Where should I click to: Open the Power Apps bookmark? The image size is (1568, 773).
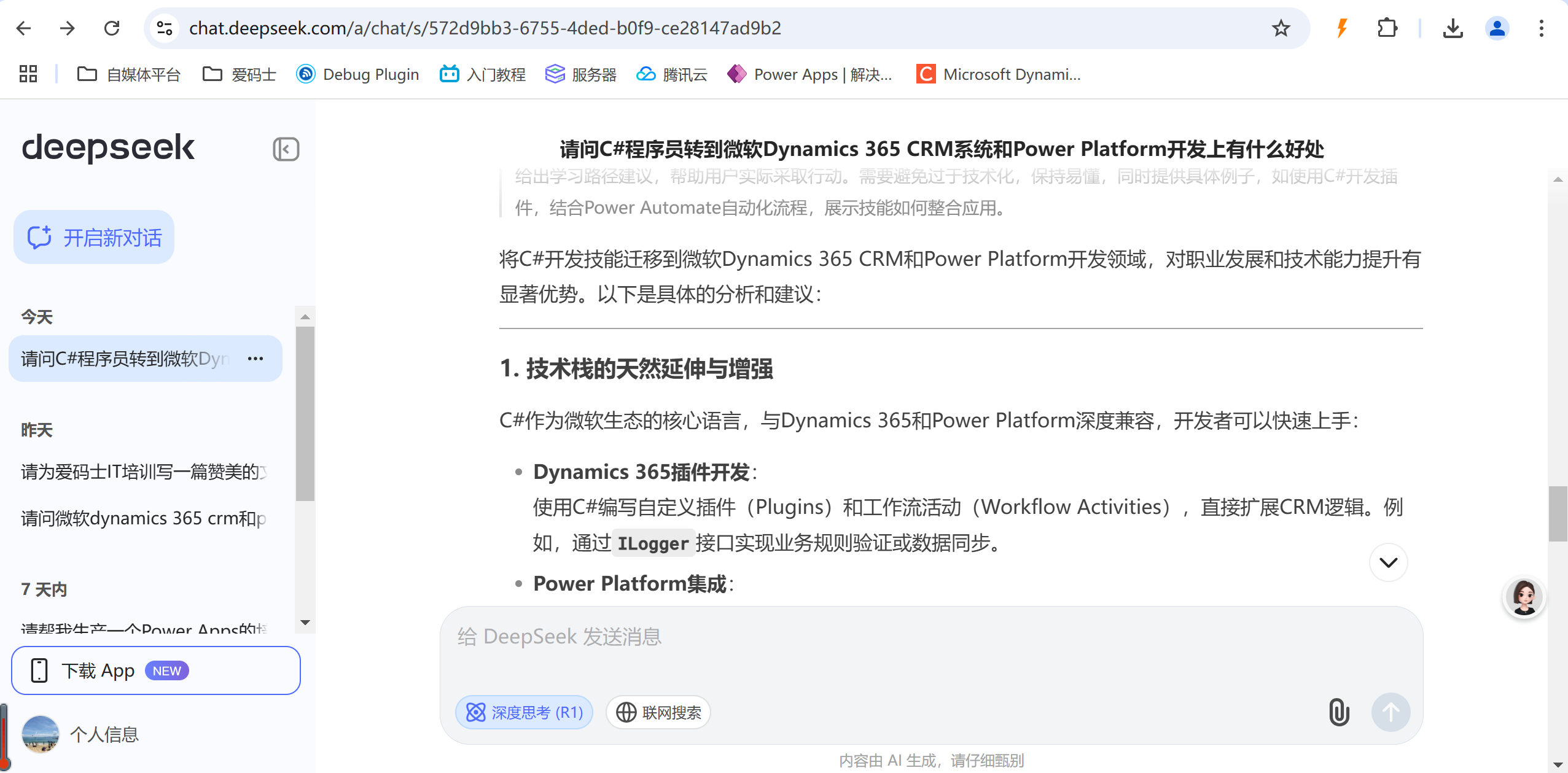809,74
